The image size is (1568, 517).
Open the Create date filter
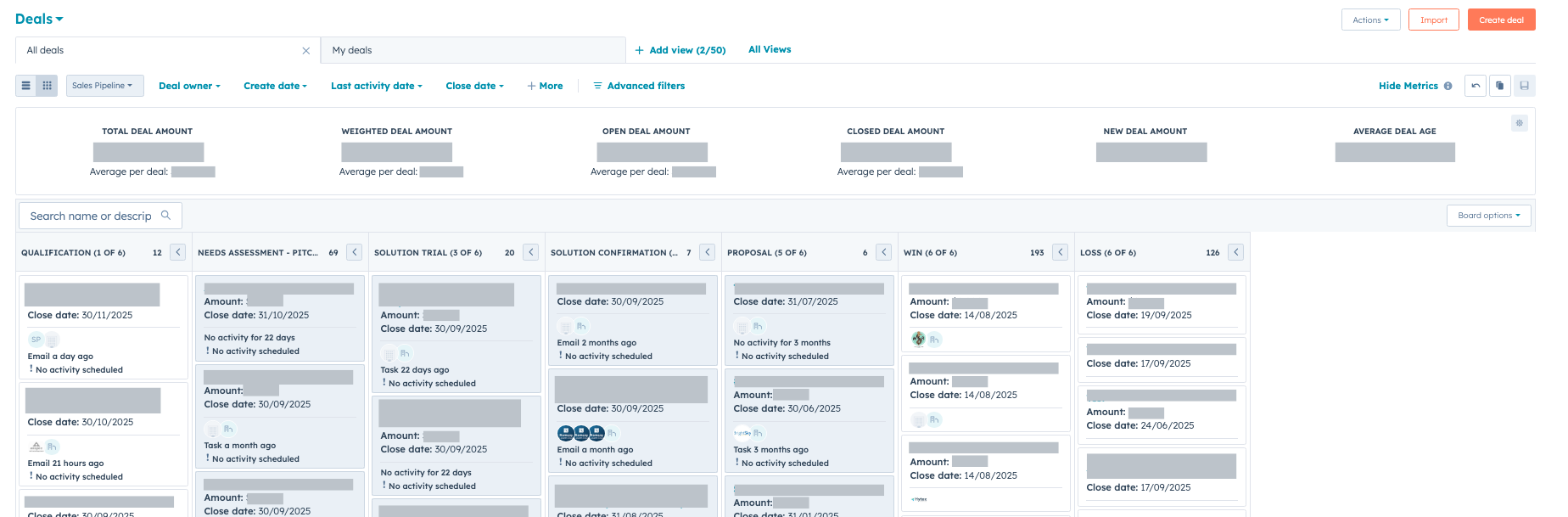click(x=275, y=86)
